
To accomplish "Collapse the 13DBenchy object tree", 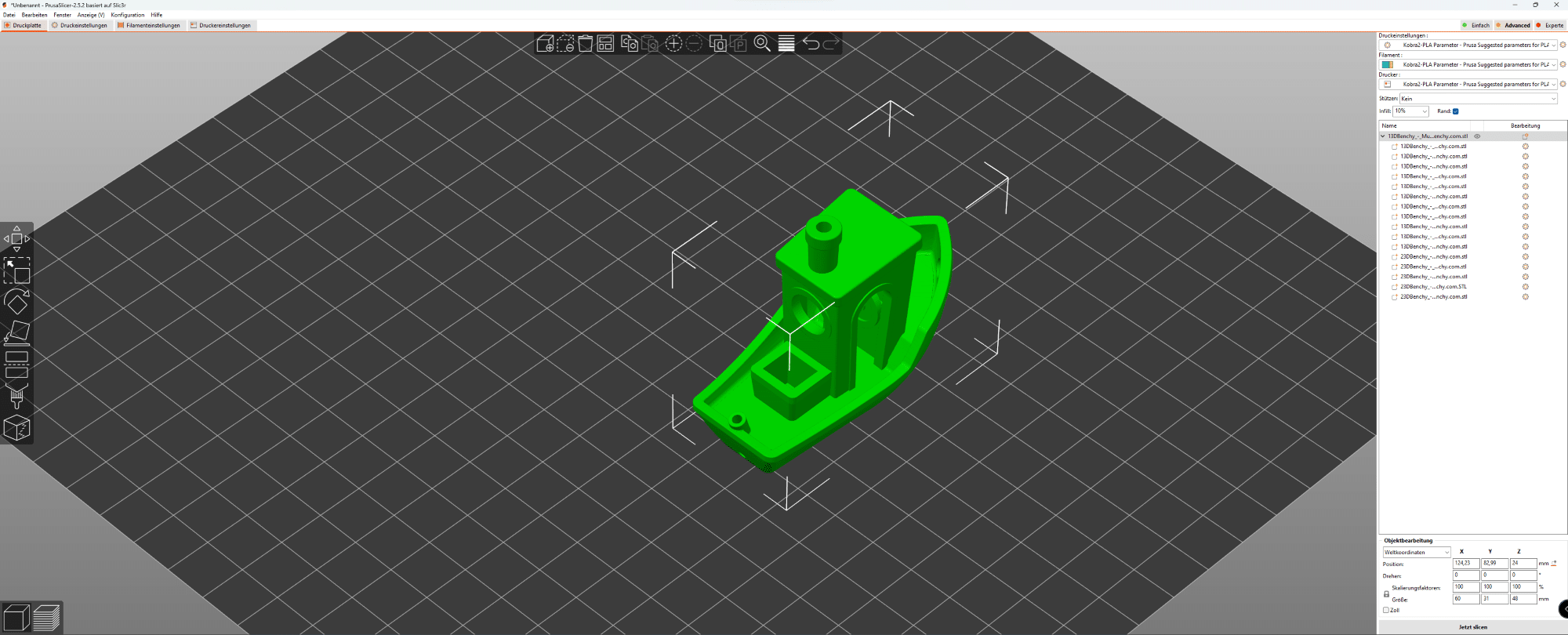I will coord(1383,136).
